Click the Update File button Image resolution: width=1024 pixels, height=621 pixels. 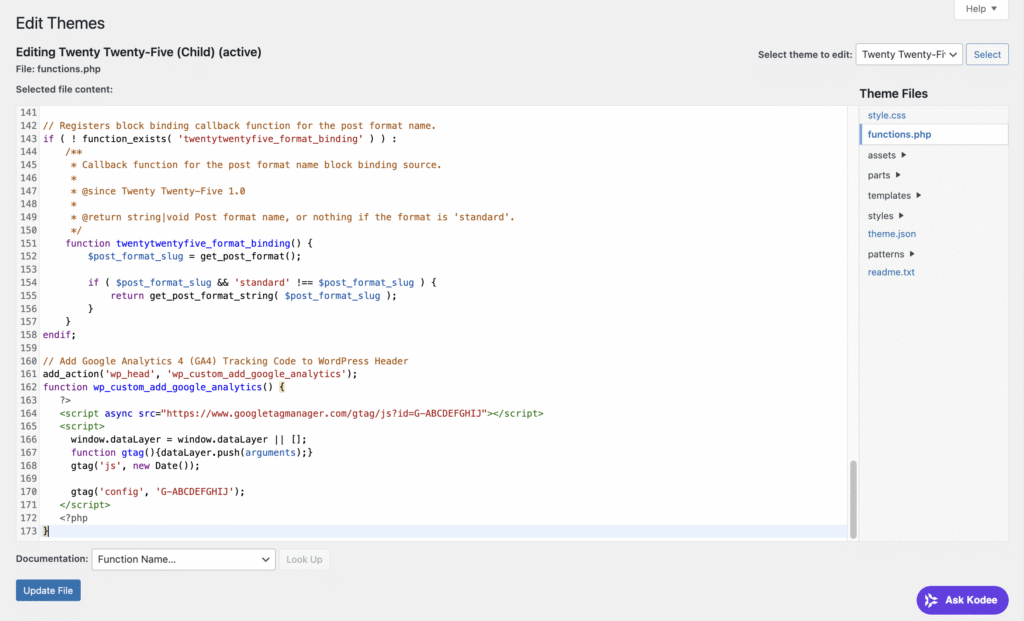coord(47,590)
